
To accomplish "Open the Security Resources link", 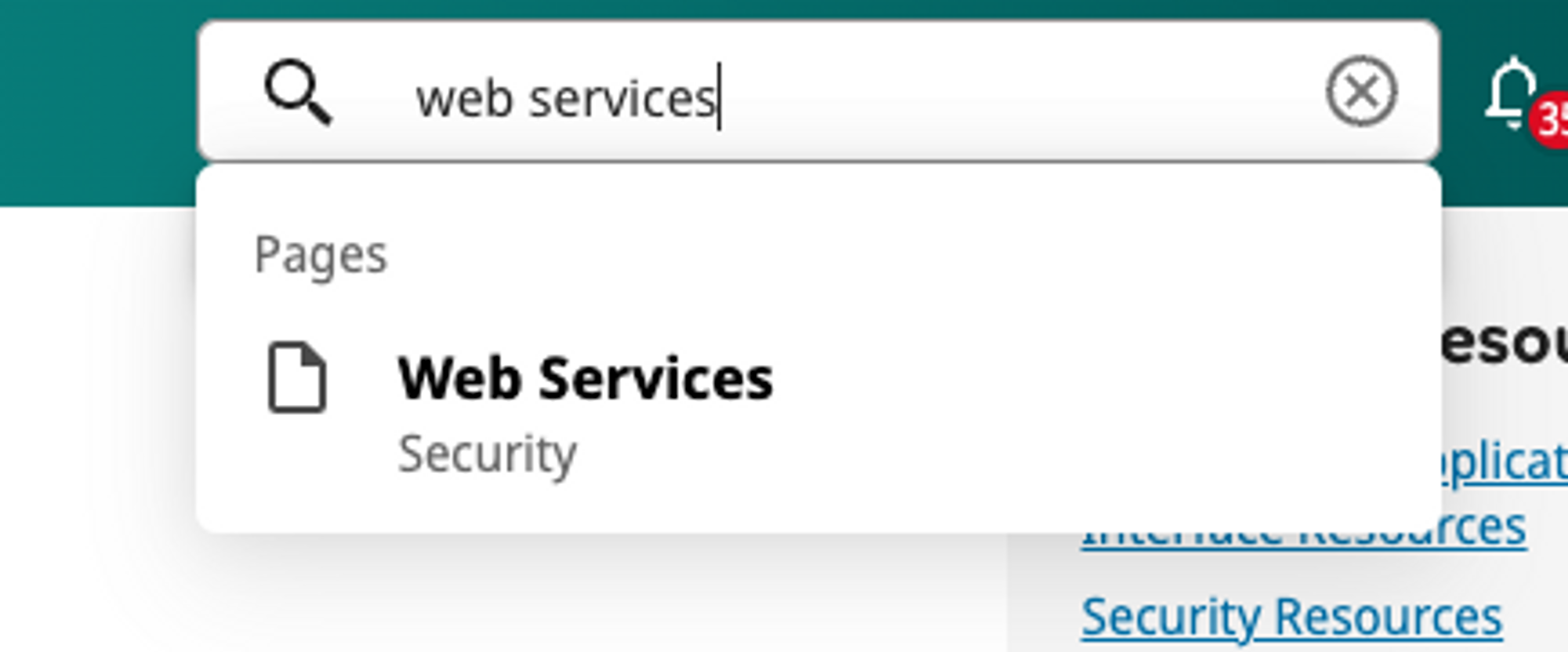I will tap(1291, 617).
